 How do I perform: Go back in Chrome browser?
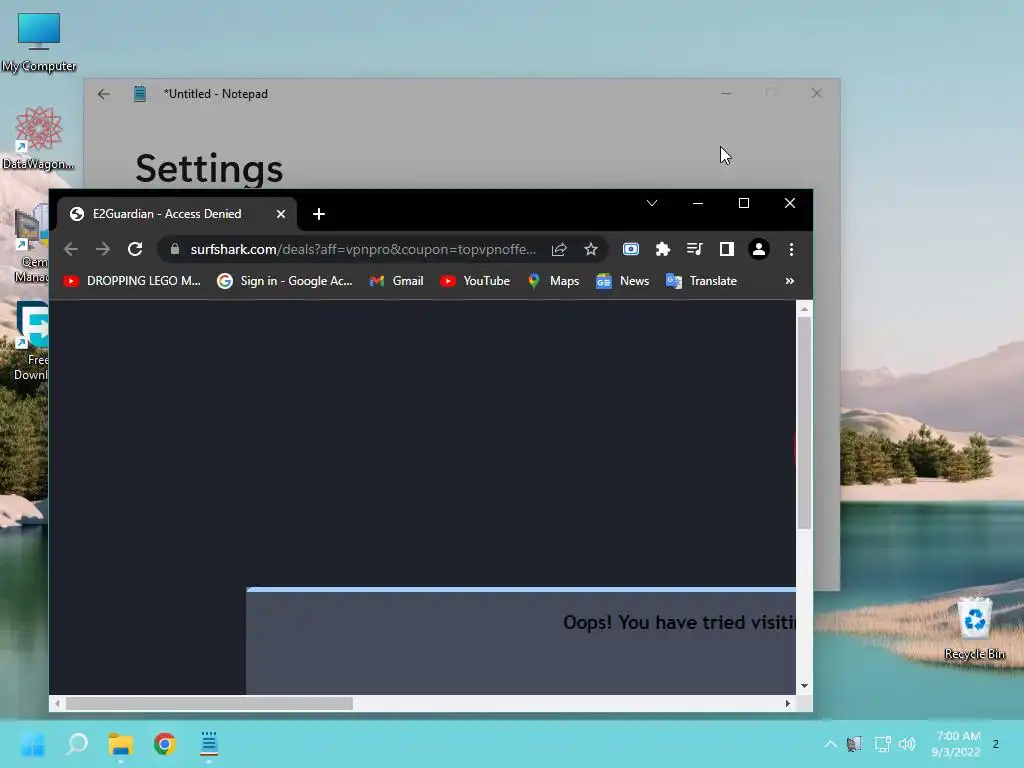click(71, 249)
